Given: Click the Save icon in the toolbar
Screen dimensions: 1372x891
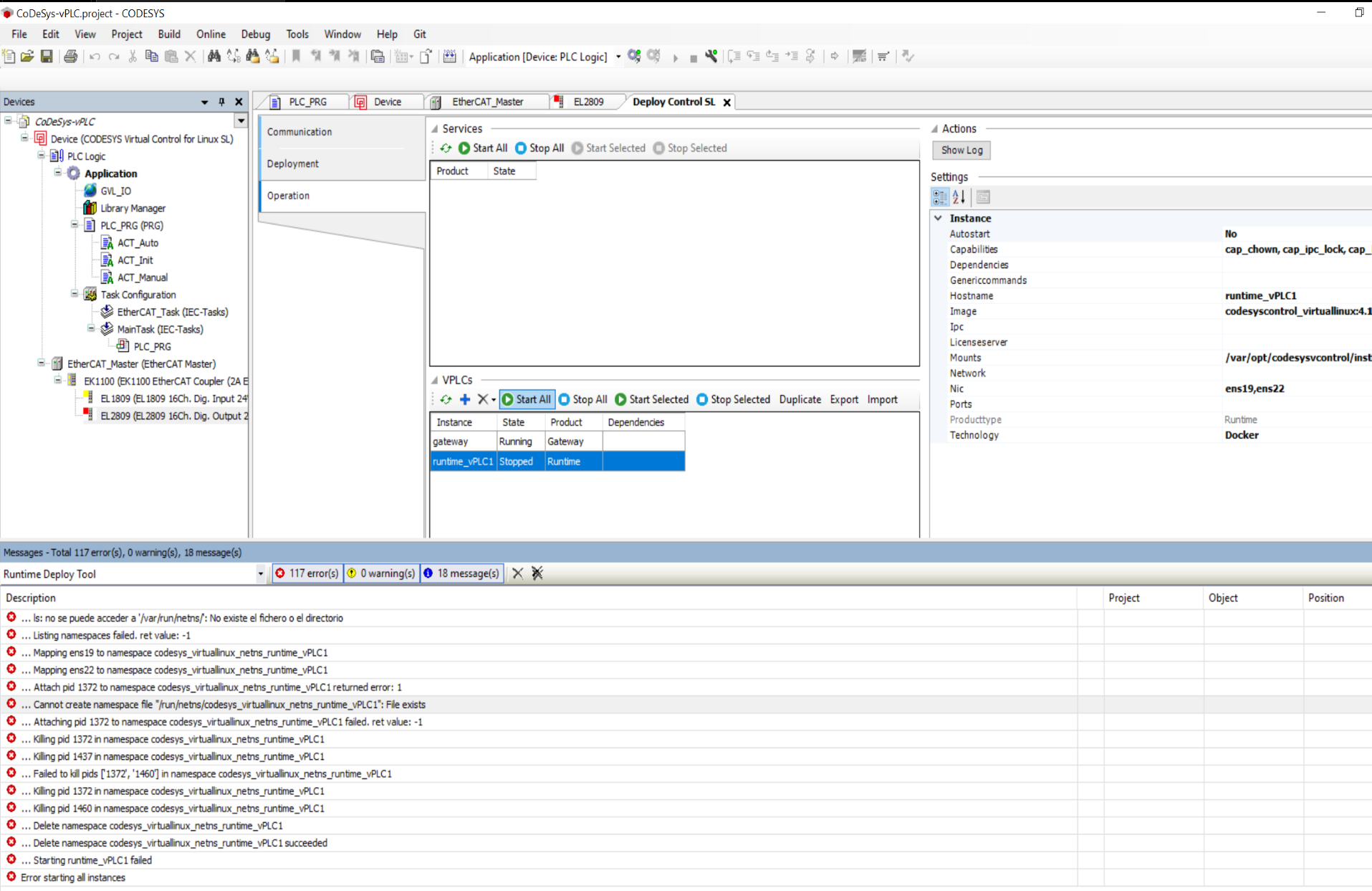Looking at the screenshot, I should (47, 57).
